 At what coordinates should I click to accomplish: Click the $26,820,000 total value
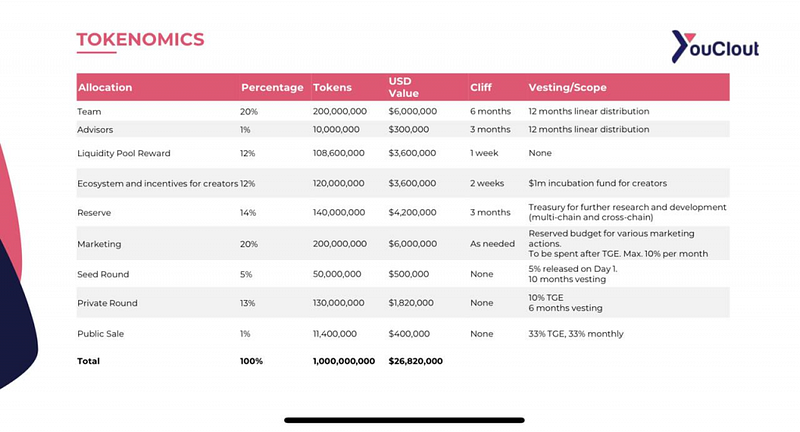tap(415, 361)
